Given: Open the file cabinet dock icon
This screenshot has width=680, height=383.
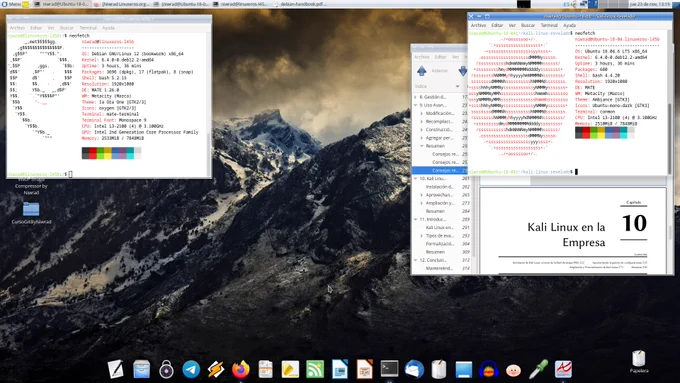Looking at the screenshot, I should pos(141,370).
